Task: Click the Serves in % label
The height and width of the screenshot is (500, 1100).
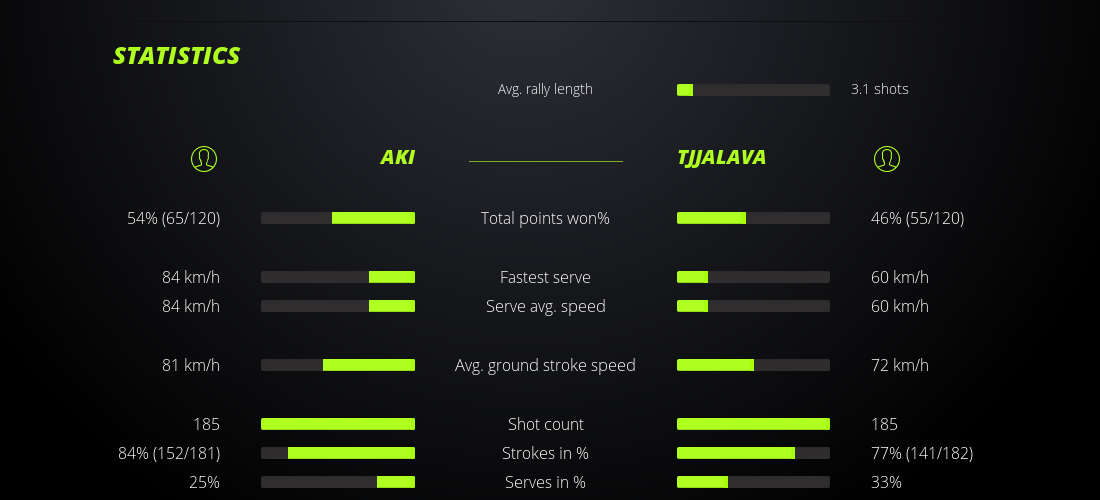Action: click(545, 482)
